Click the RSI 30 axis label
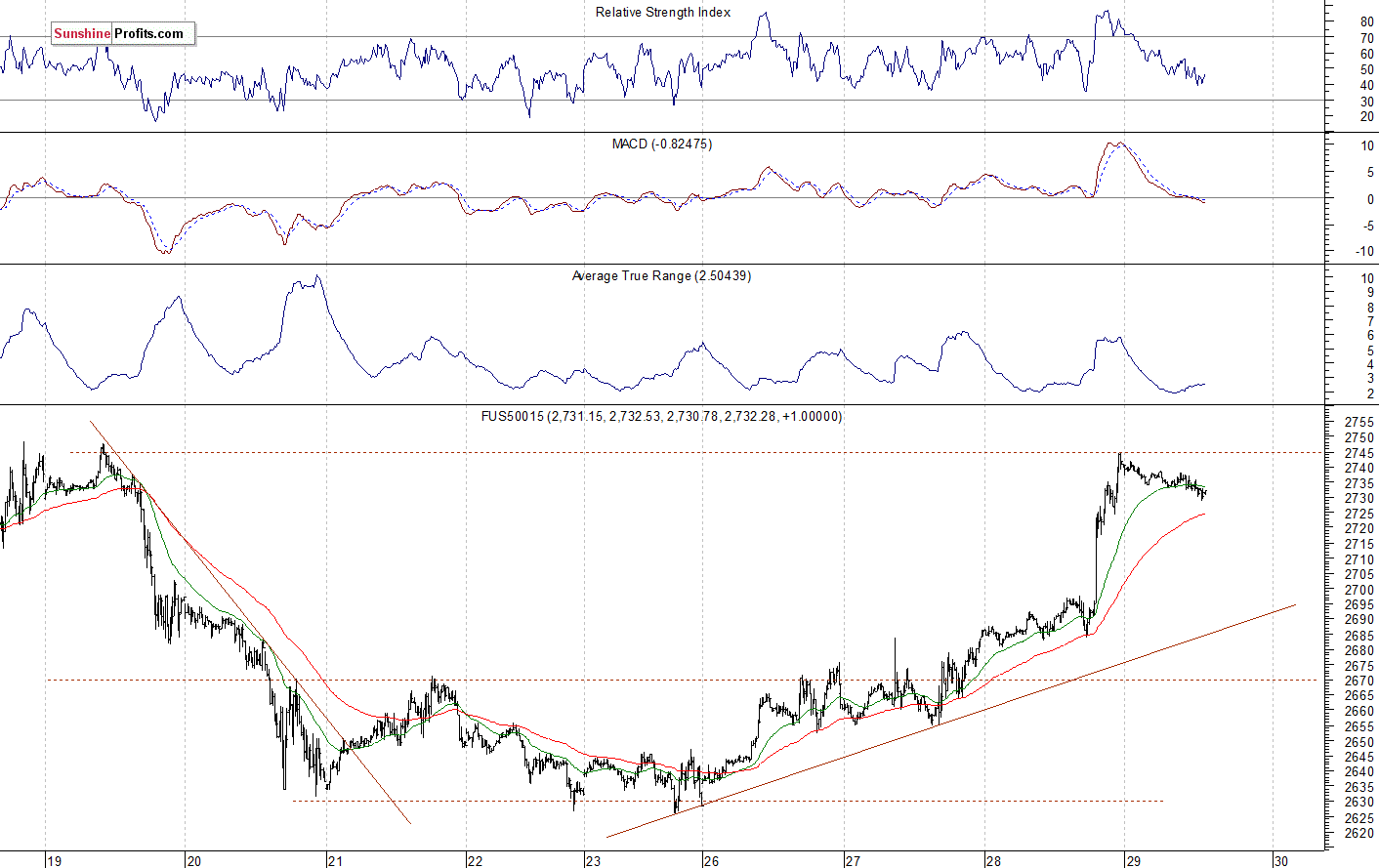Screen dimensions: 1379x868 [1367, 102]
